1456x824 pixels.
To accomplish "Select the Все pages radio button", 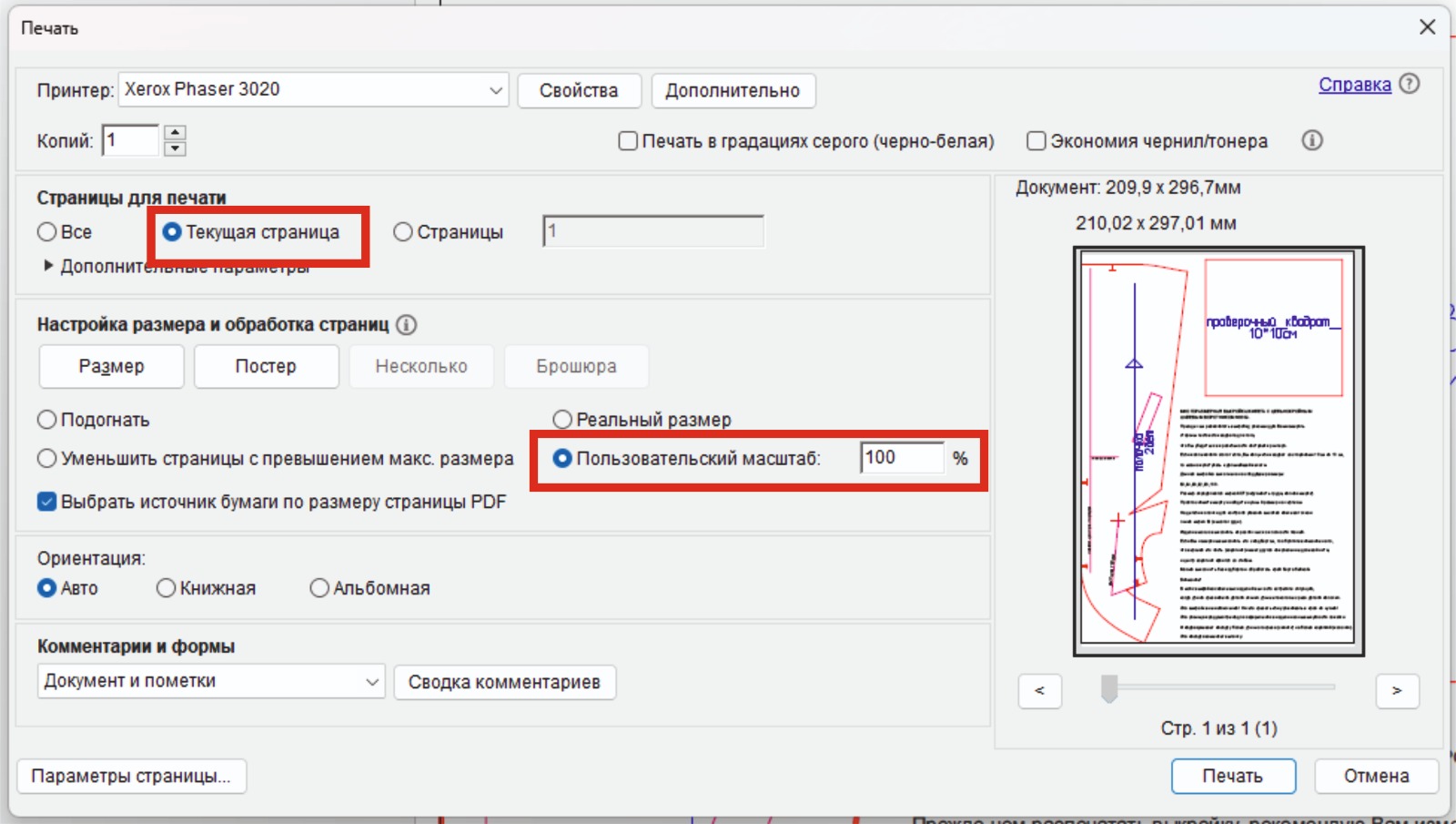I will coord(47,232).
